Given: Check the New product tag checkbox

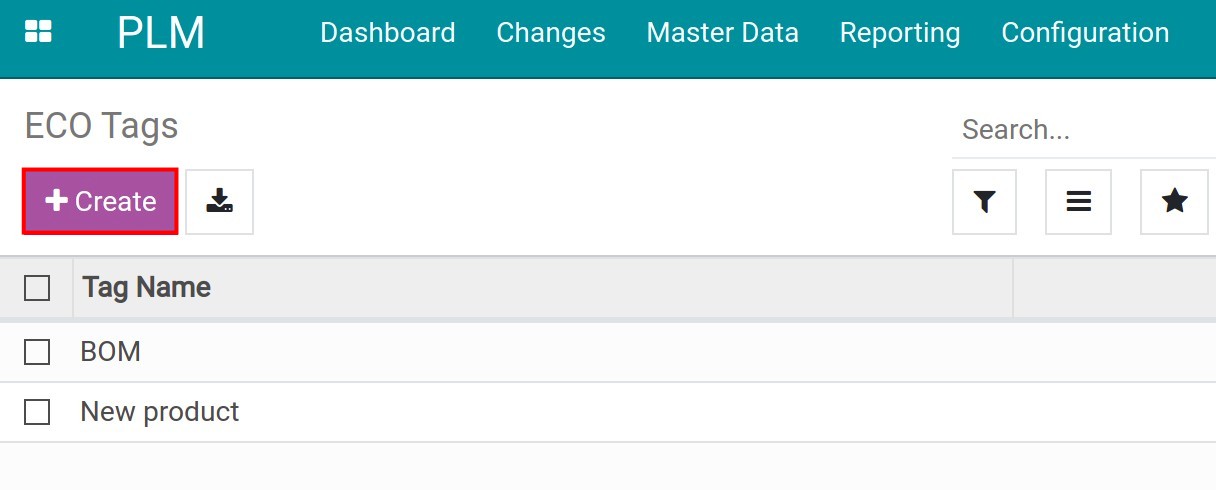Looking at the screenshot, I should pyautogui.click(x=37, y=412).
